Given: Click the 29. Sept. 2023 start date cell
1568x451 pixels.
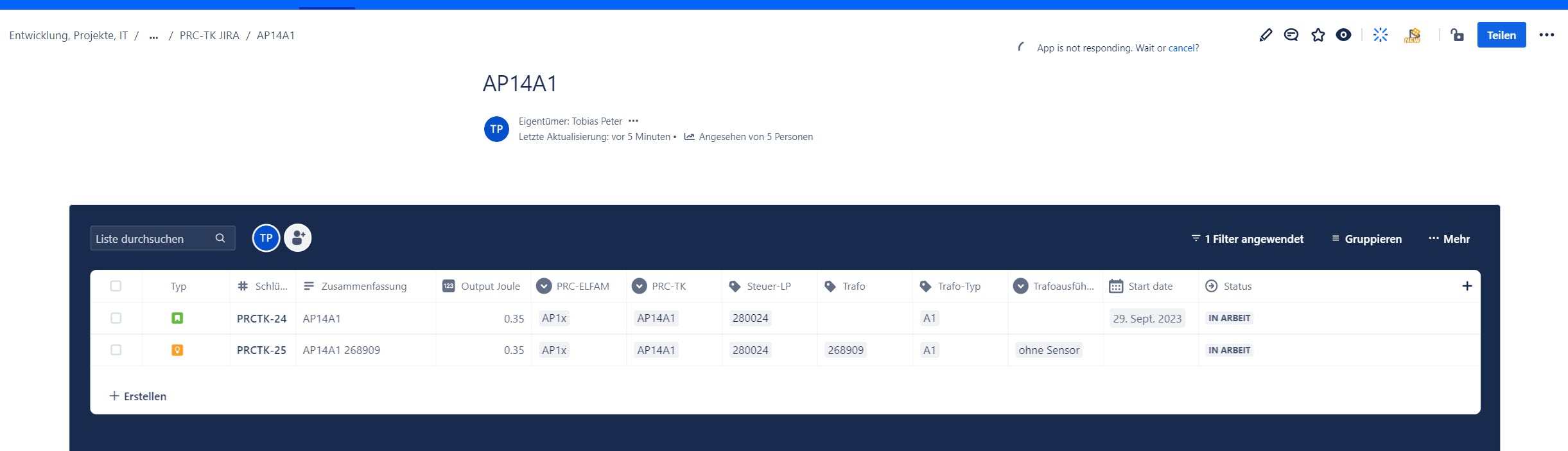Looking at the screenshot, I should [x=1147, y=319].
